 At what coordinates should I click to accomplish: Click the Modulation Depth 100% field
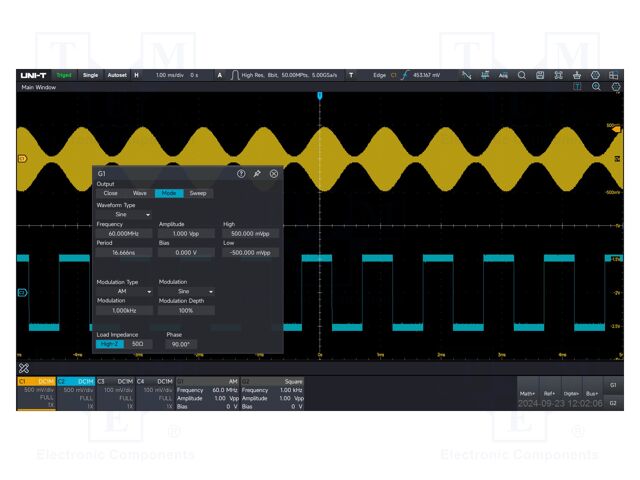coord(186,310)
